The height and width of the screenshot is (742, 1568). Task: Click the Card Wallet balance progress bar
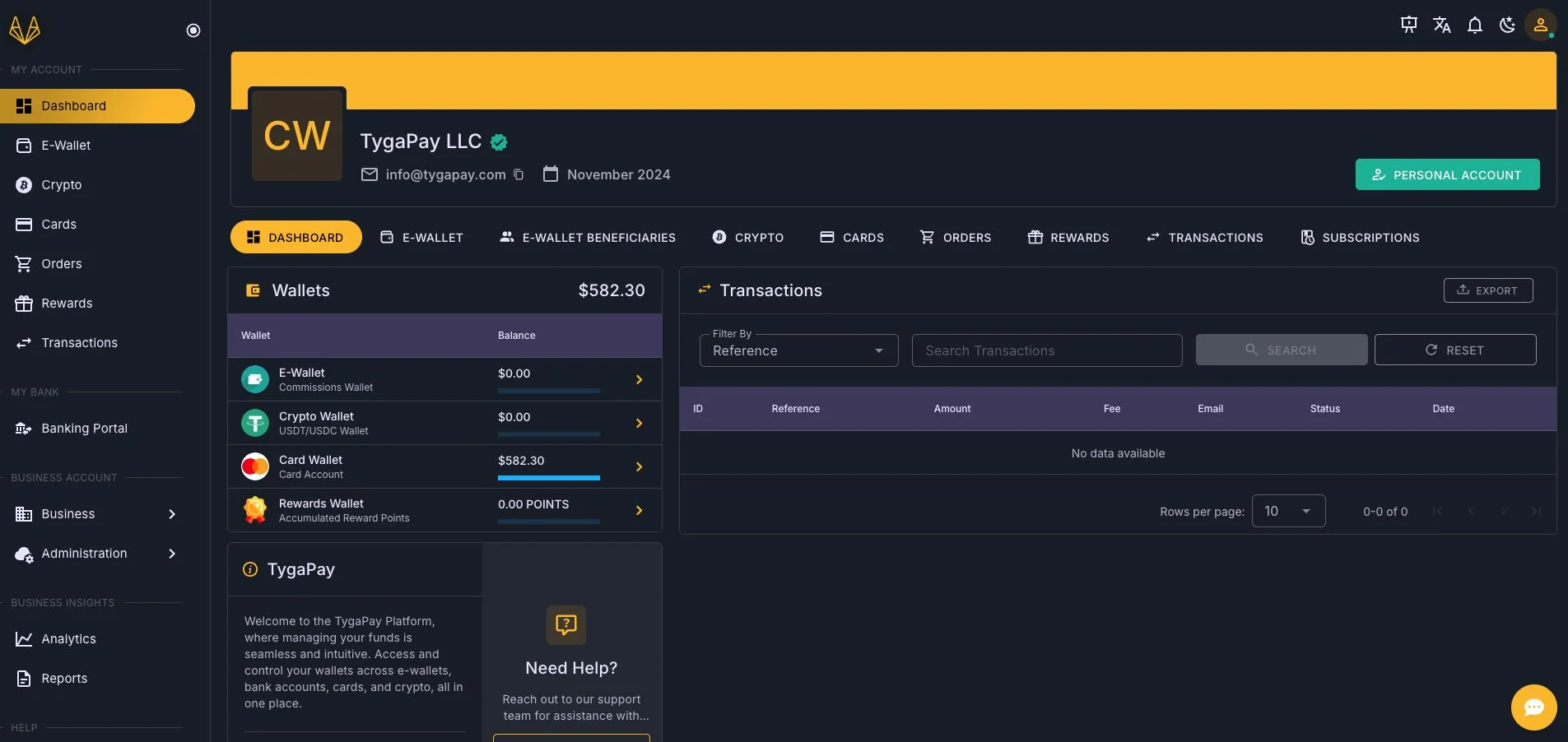549,478
